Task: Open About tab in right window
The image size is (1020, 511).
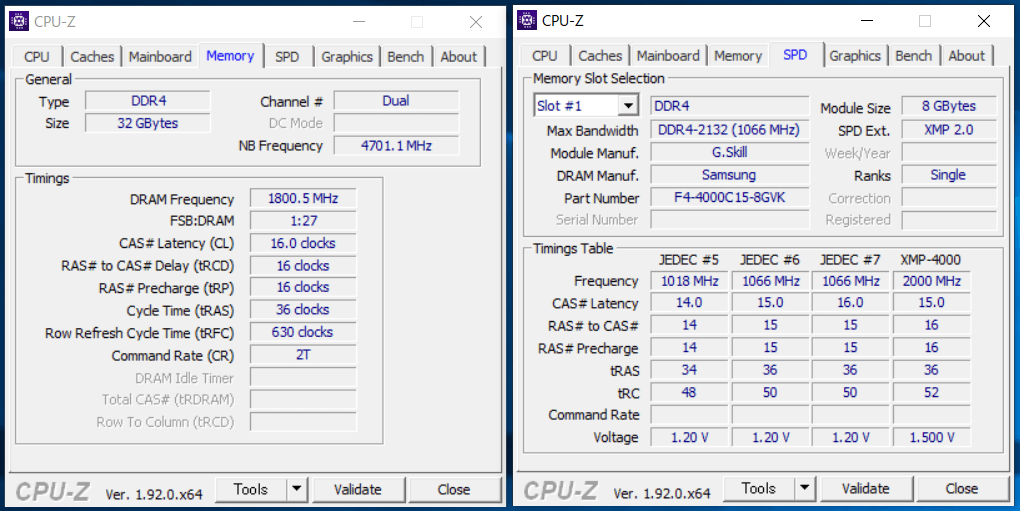Action: click(967, 56)
